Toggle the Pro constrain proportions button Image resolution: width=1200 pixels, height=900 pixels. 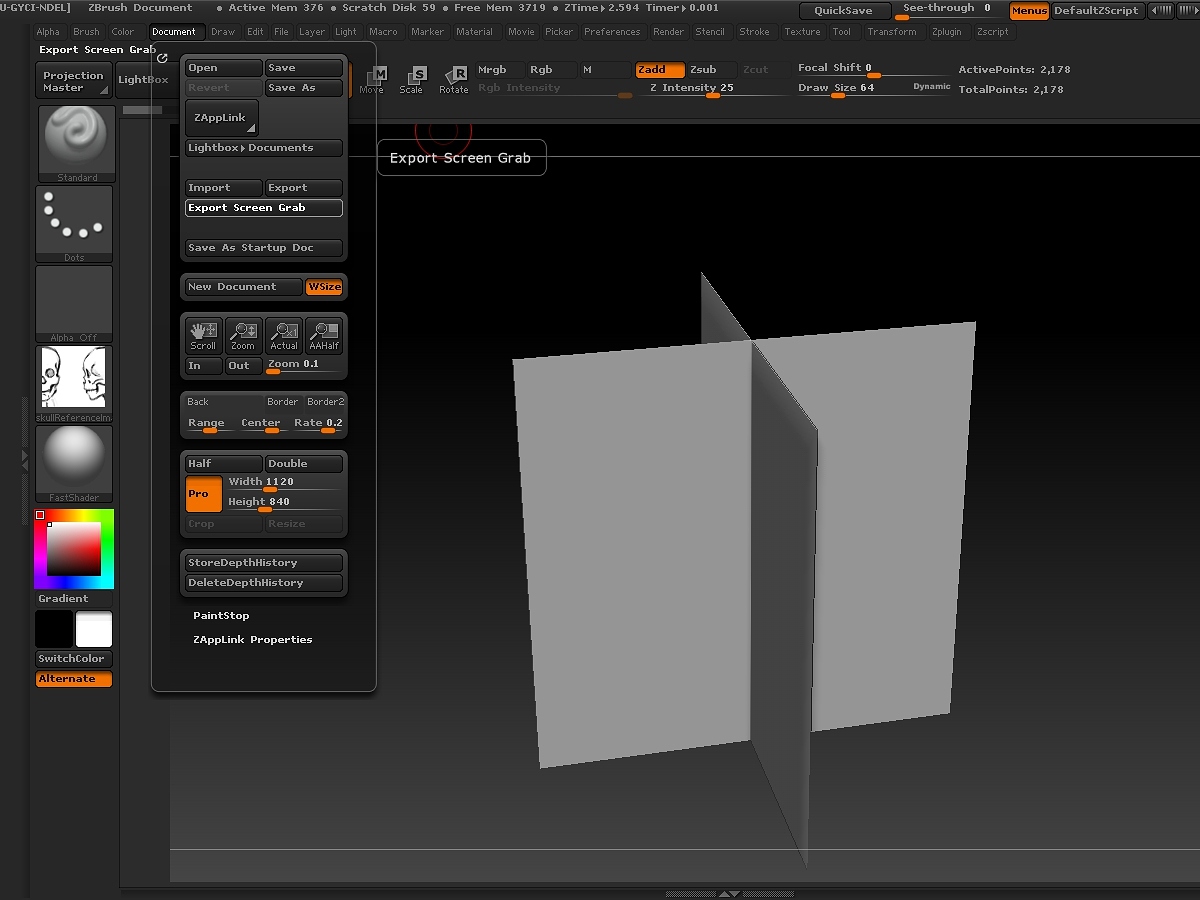click(x=204, y=493)
